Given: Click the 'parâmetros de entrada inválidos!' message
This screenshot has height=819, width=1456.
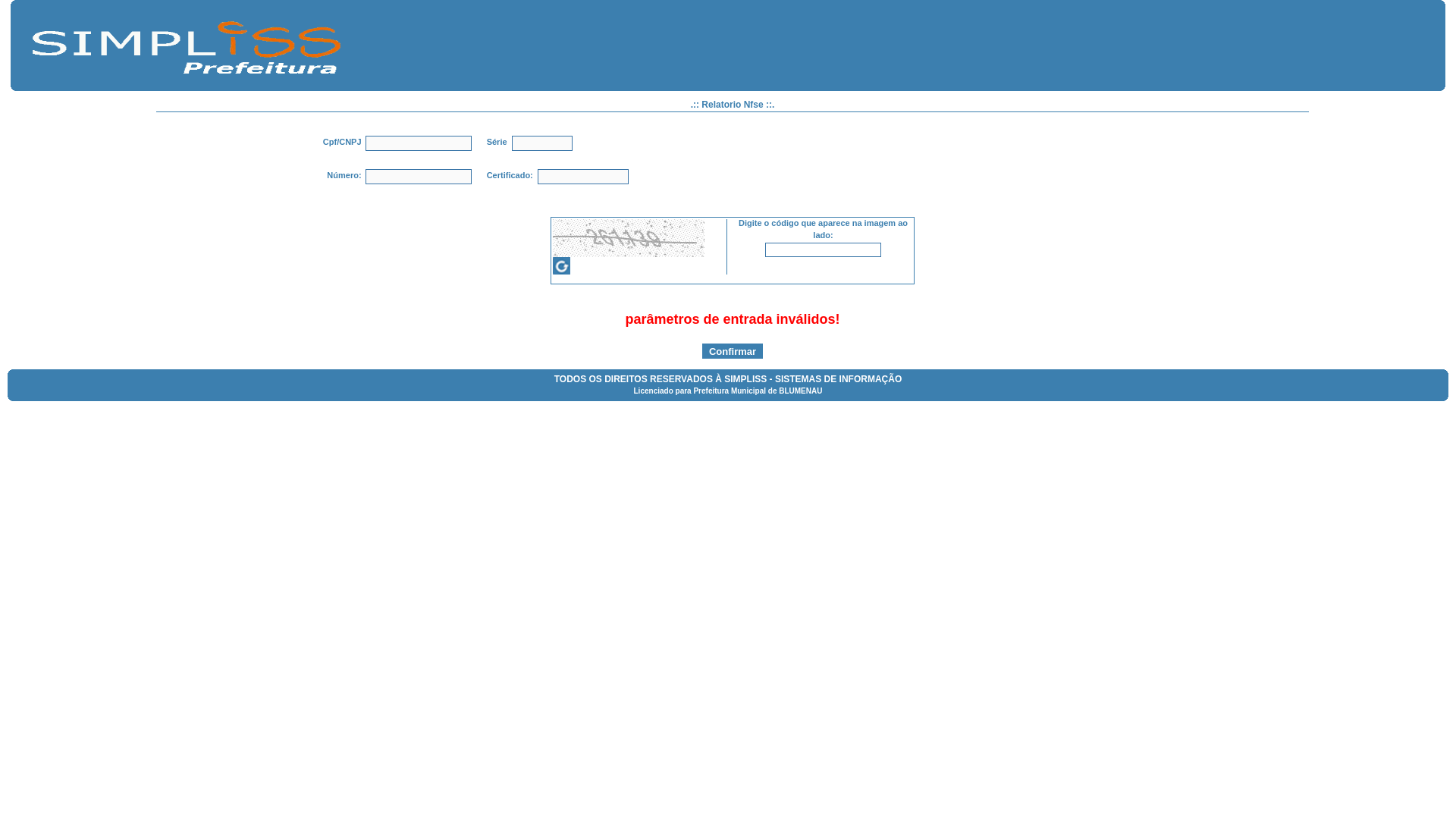Looking at the screenshot, I should (733, 319).
